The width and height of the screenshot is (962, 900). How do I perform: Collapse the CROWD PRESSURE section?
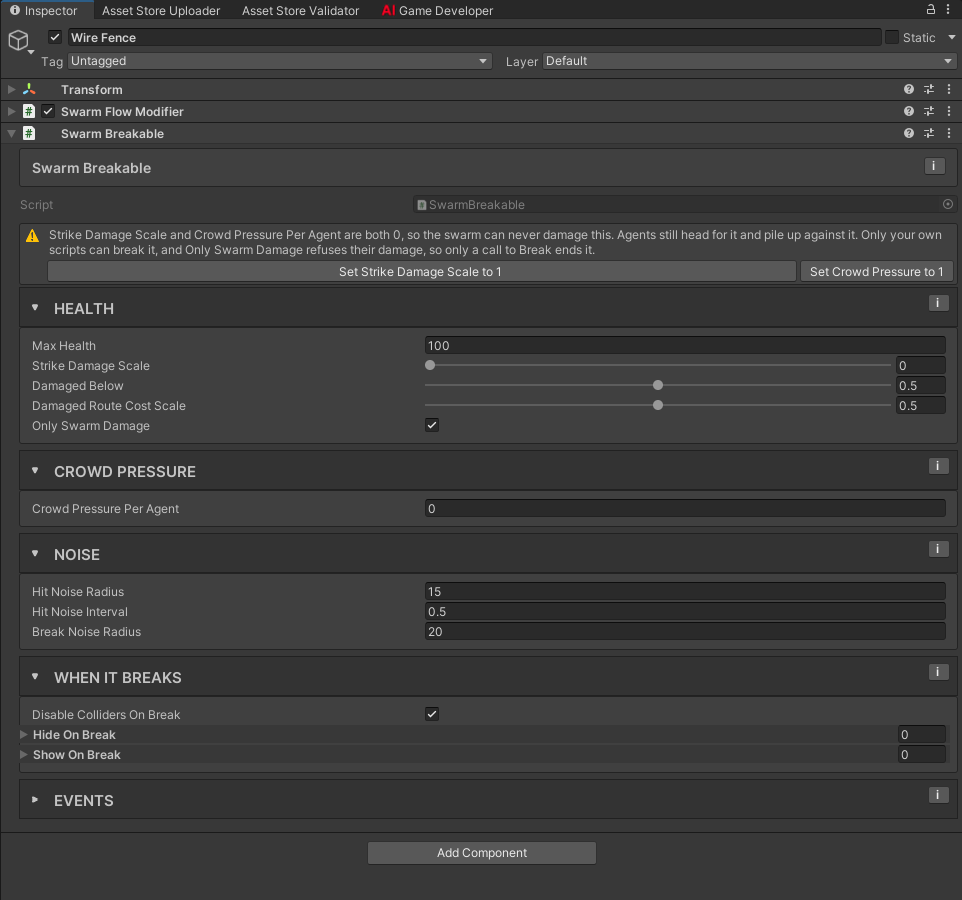(35, 471)
